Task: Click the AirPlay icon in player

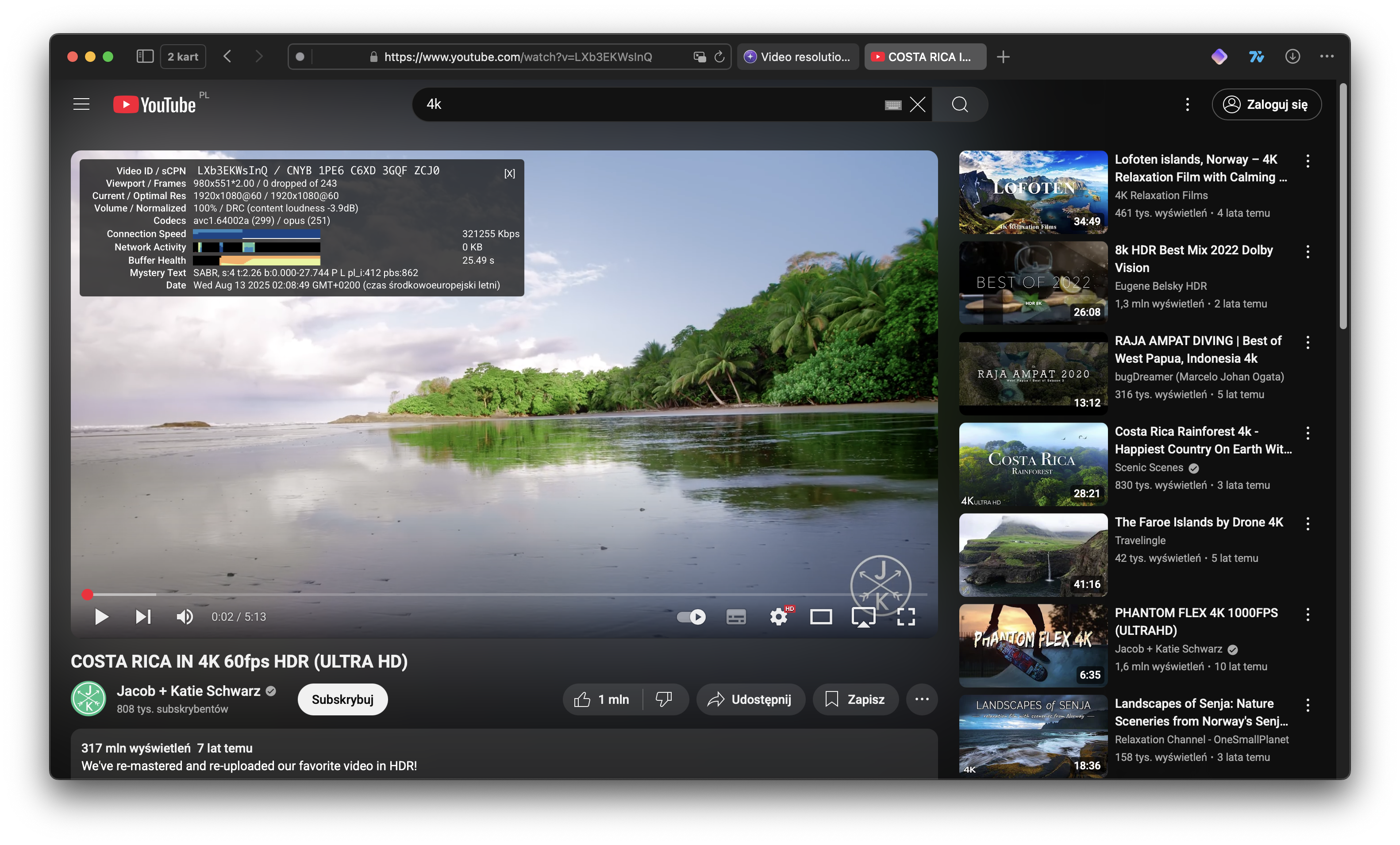Action: pyautogui.click(x=863, y=617)
